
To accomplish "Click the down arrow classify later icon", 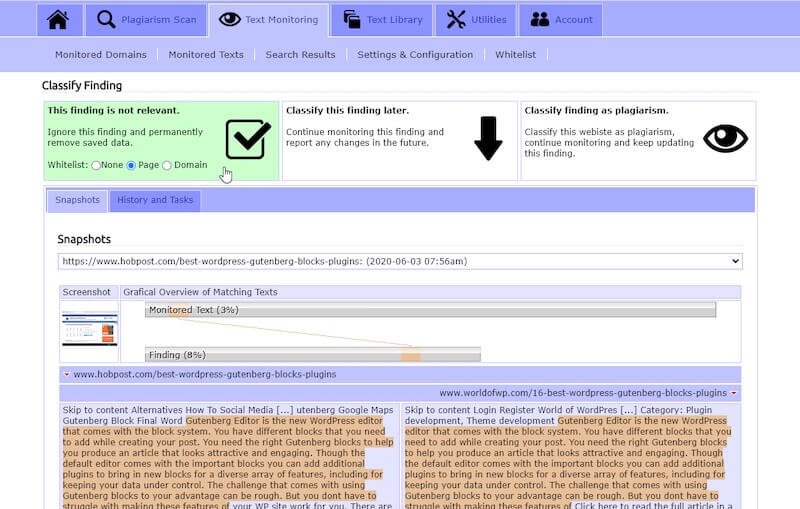I will point(488,138).
